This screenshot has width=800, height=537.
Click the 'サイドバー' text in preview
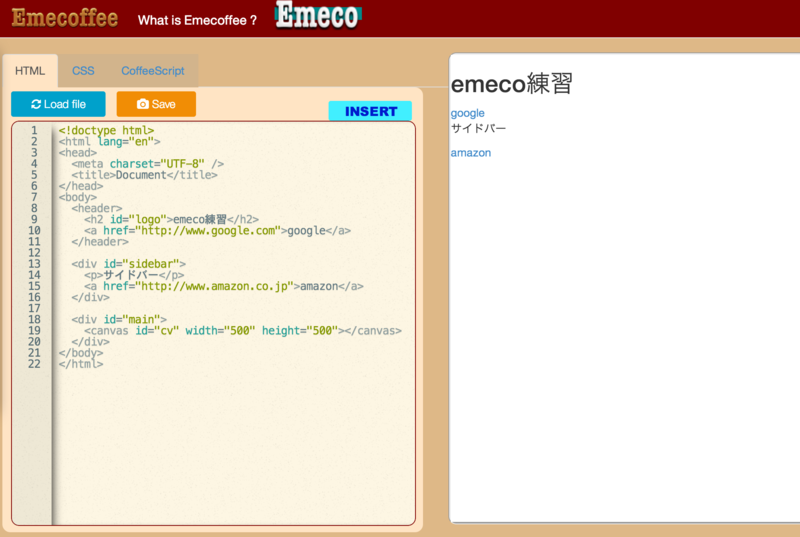tap(478, 129)
